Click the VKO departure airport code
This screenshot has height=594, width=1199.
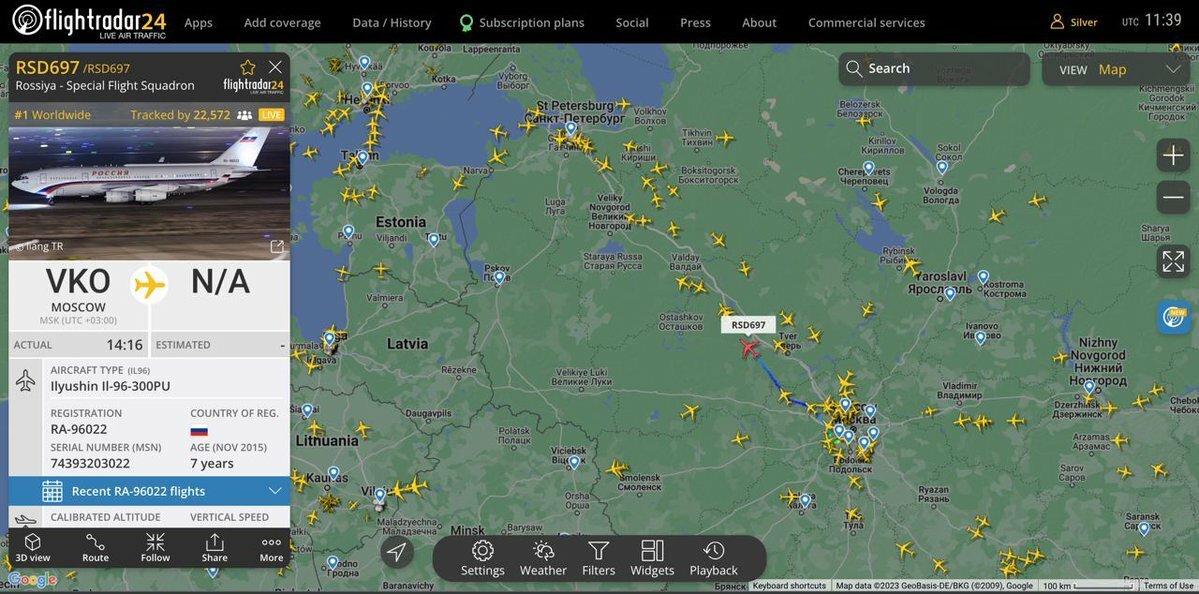(78, 281)
